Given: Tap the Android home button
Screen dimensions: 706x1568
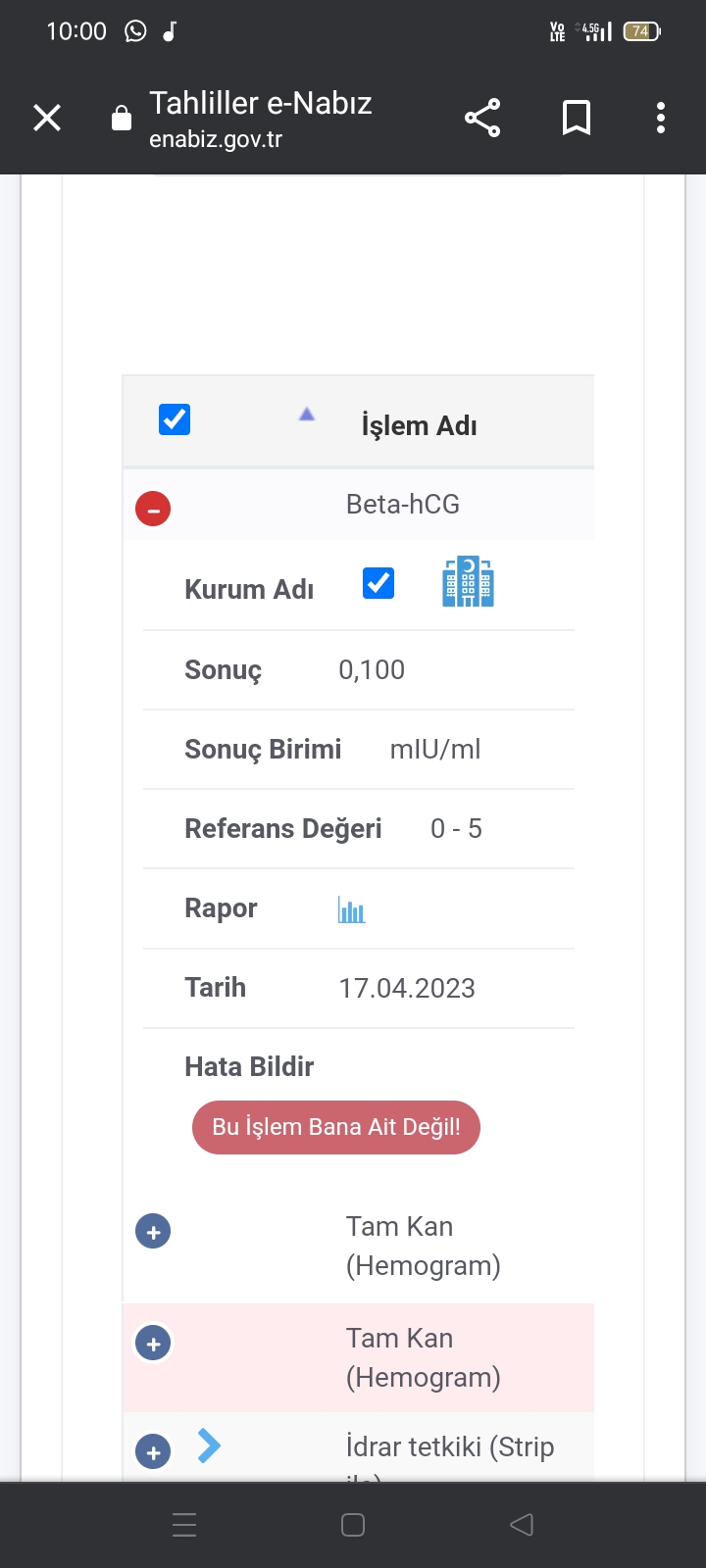Looking at the screenshot, I should (x=353, y=1525).
